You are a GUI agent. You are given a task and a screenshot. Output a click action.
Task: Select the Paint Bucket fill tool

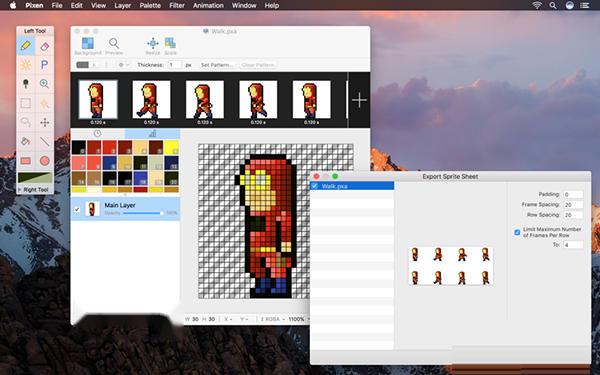(26, 142)
